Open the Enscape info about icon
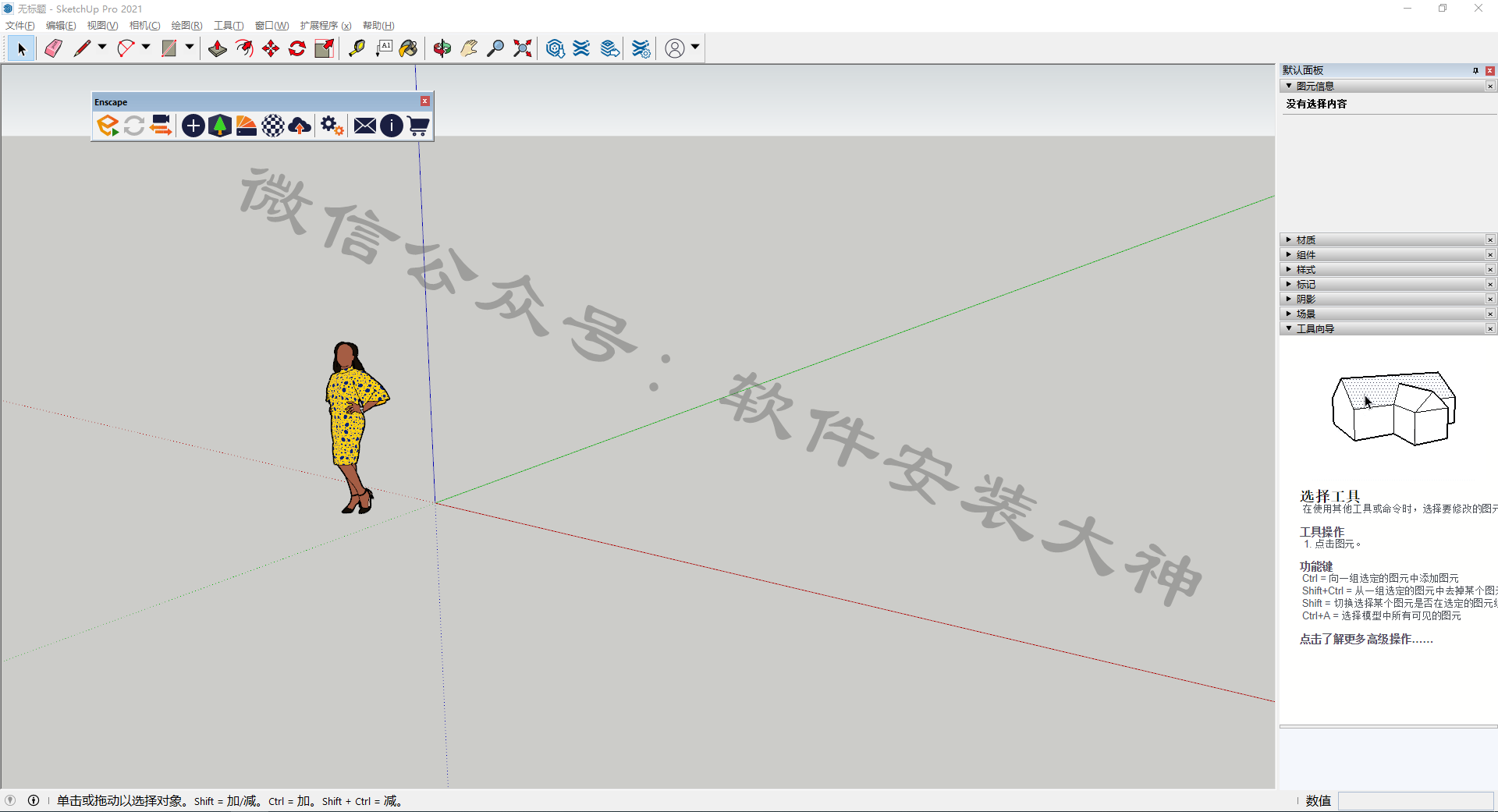 pos(392,126)
